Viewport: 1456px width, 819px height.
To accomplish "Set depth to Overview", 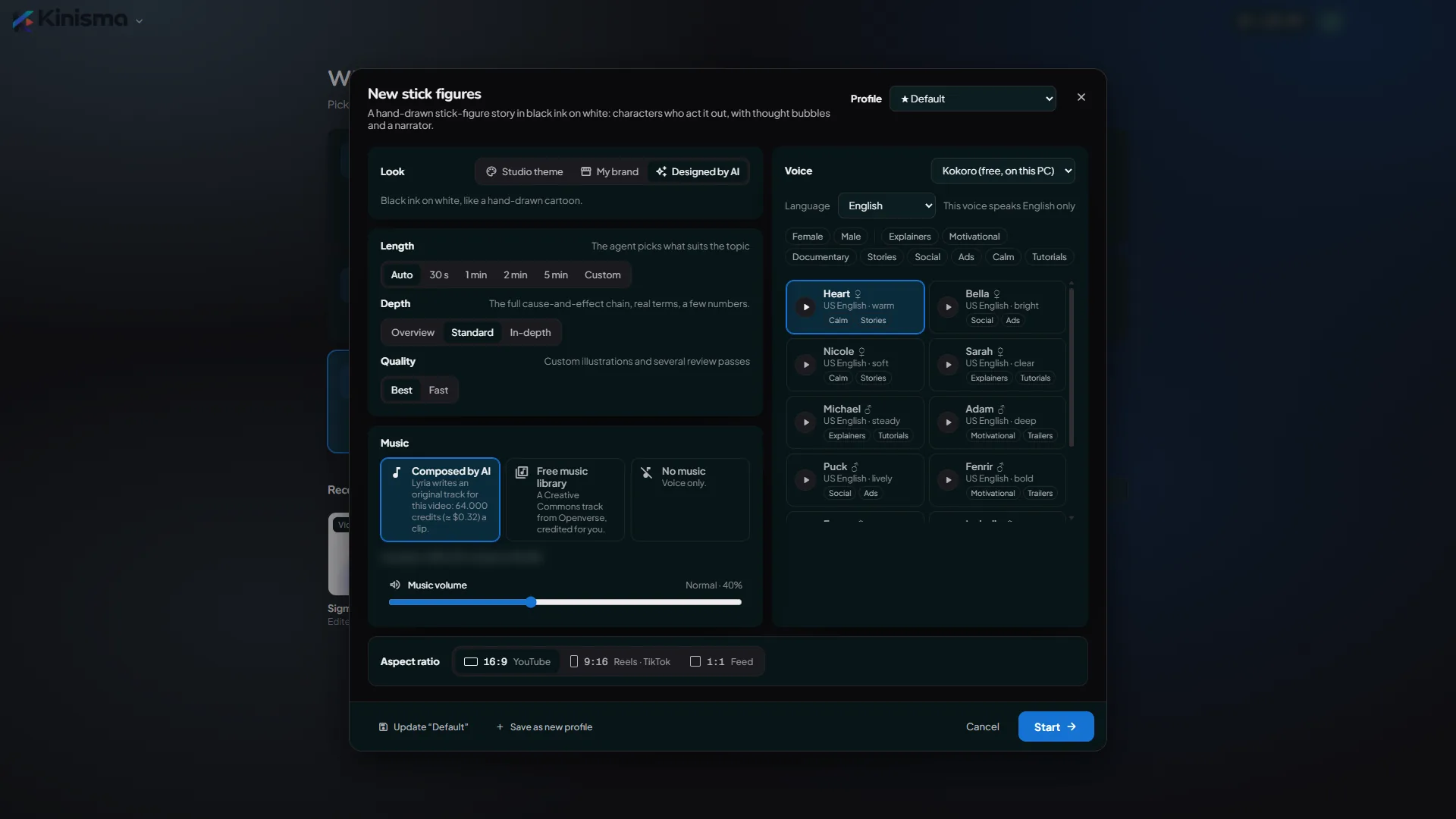I will [413, 333].
